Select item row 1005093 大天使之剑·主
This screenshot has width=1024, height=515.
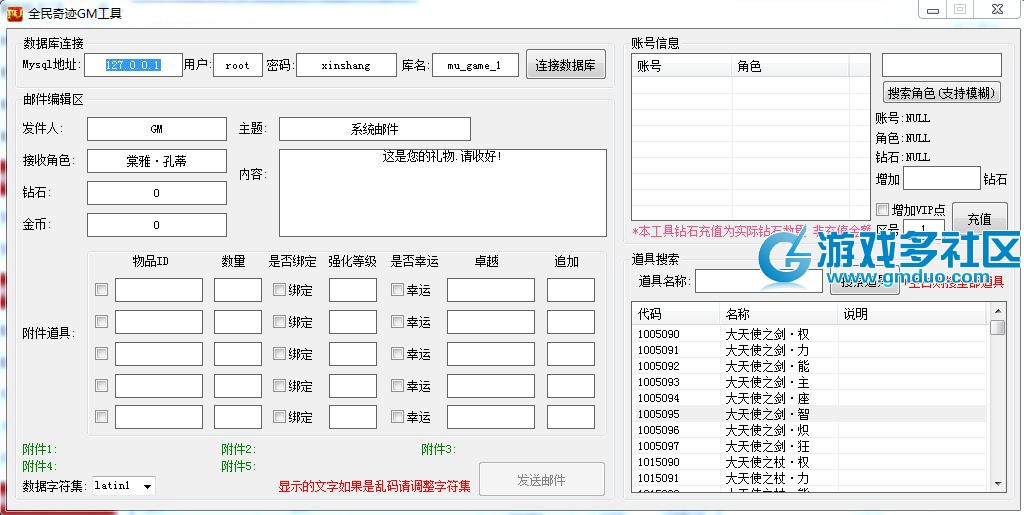point(810,382)
